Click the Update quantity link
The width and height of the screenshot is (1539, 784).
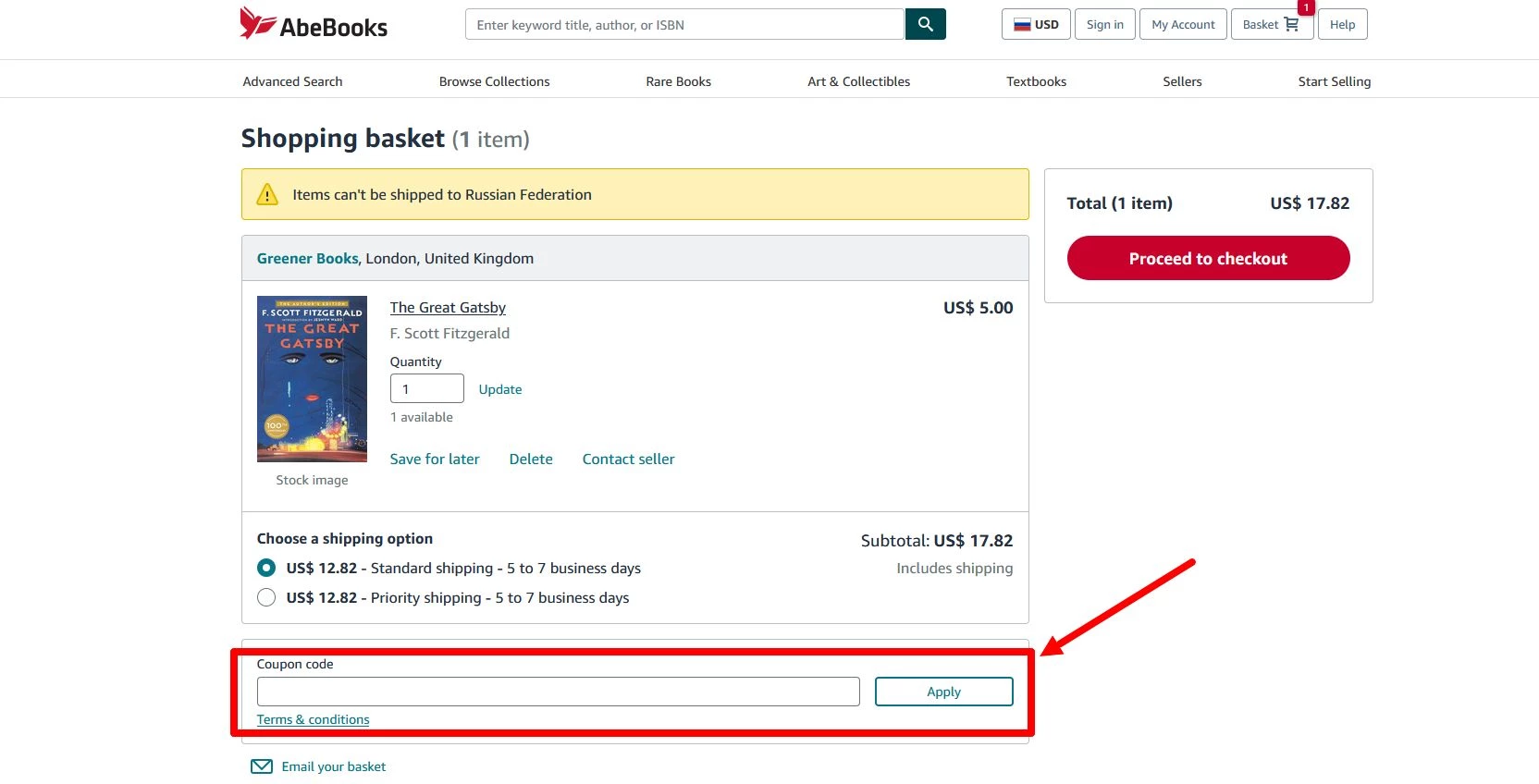pyautogui.click(x=499, y=389)
